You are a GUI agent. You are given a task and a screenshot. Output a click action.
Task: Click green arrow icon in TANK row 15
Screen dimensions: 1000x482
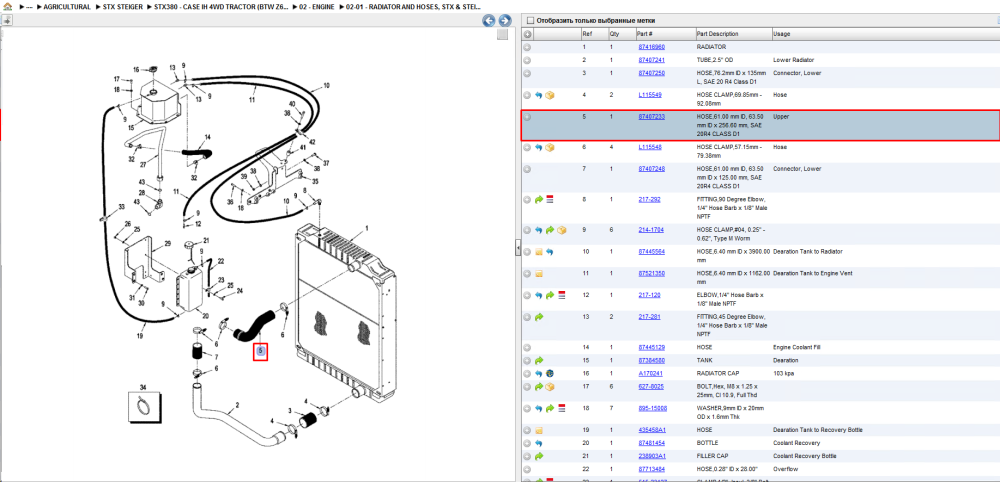tap(539, 361)
